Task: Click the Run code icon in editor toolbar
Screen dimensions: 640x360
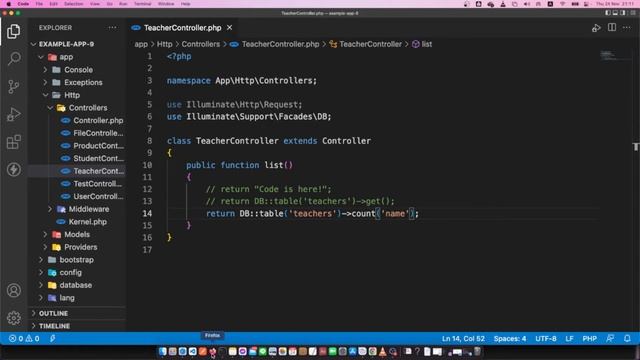Action: click(596, 28)
